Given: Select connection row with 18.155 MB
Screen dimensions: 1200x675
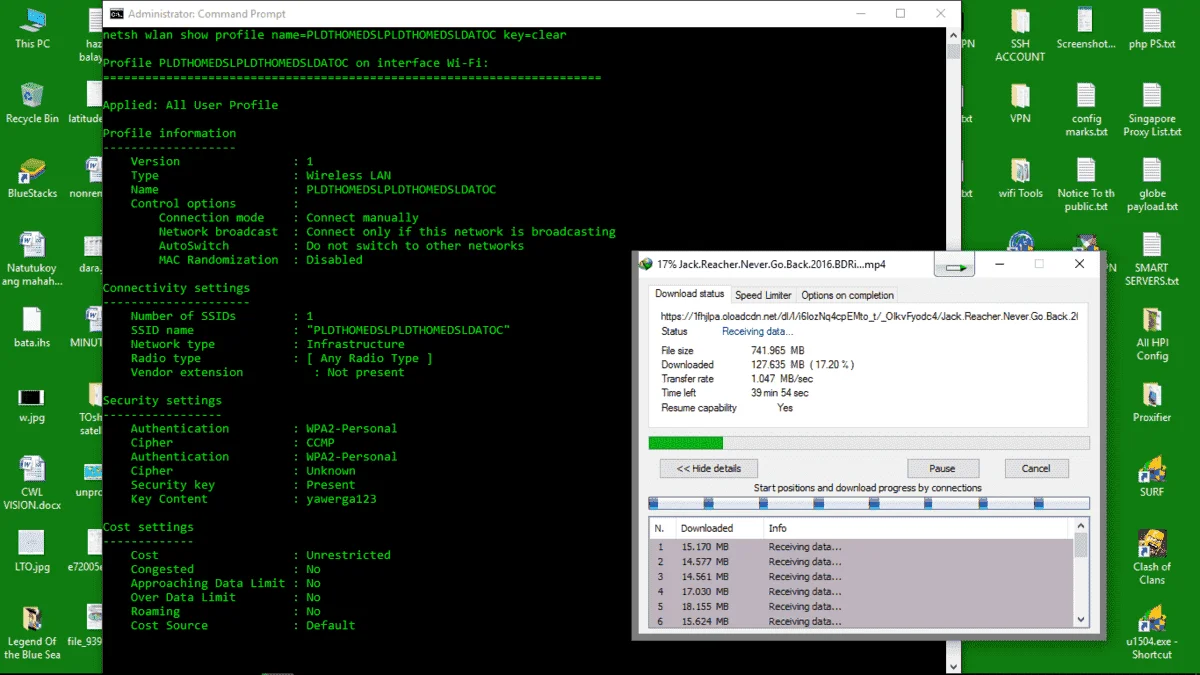Looking at the screenshot, I should click(x=861, y=607).
